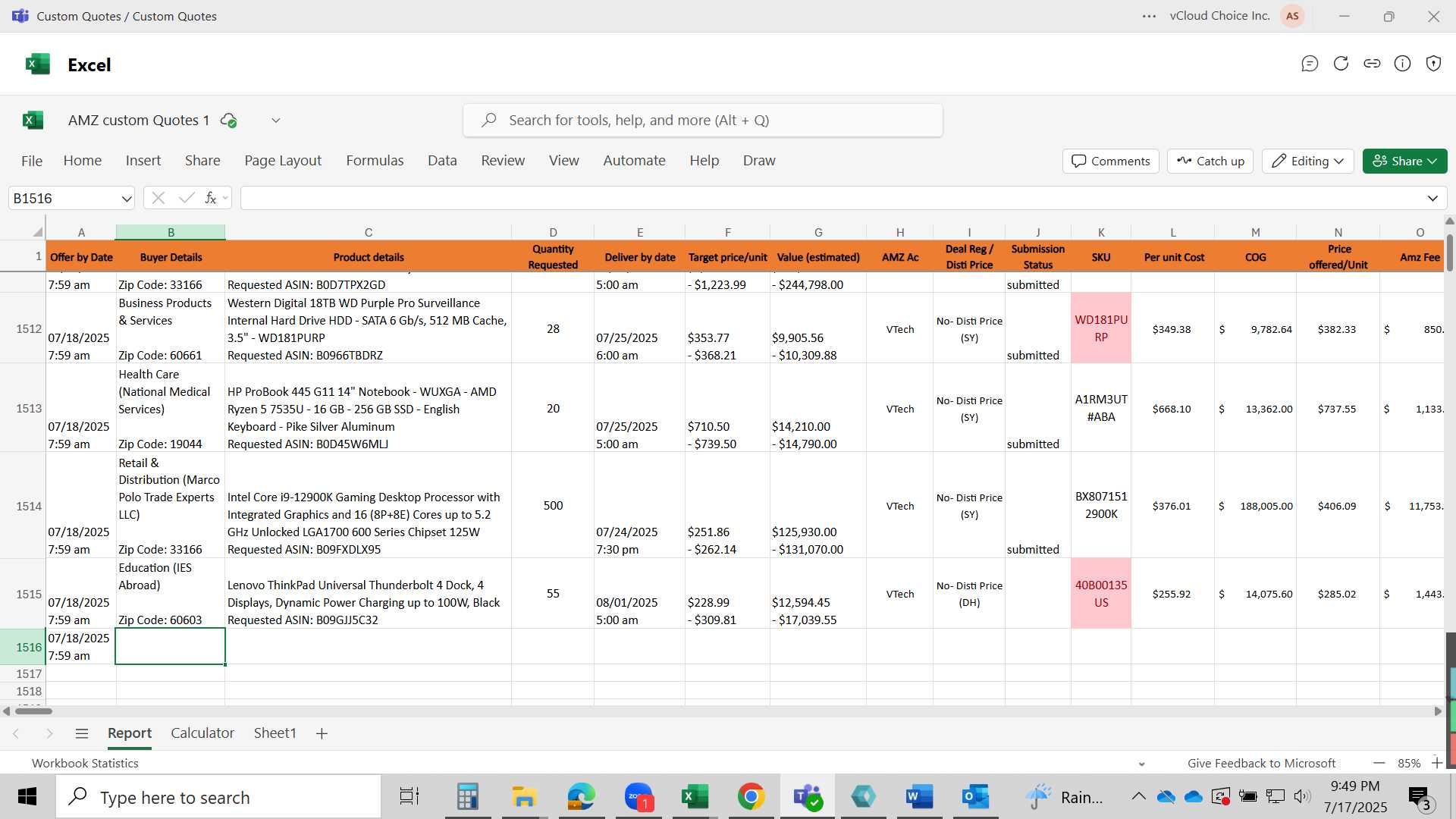
Task: Click the cloud saved status icon
Action: point(228,120)
